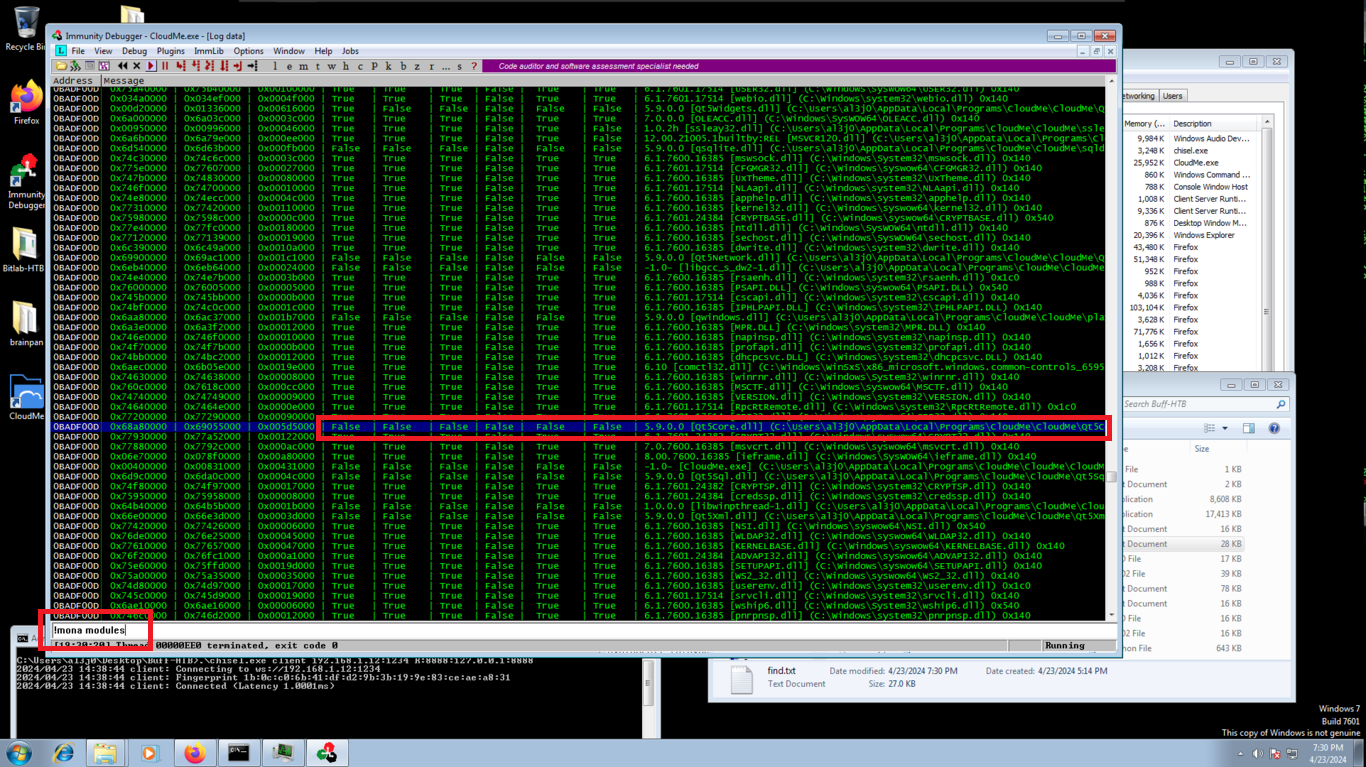
Task: Click Command Prompt taskbar icon
Action: [238, 753]
